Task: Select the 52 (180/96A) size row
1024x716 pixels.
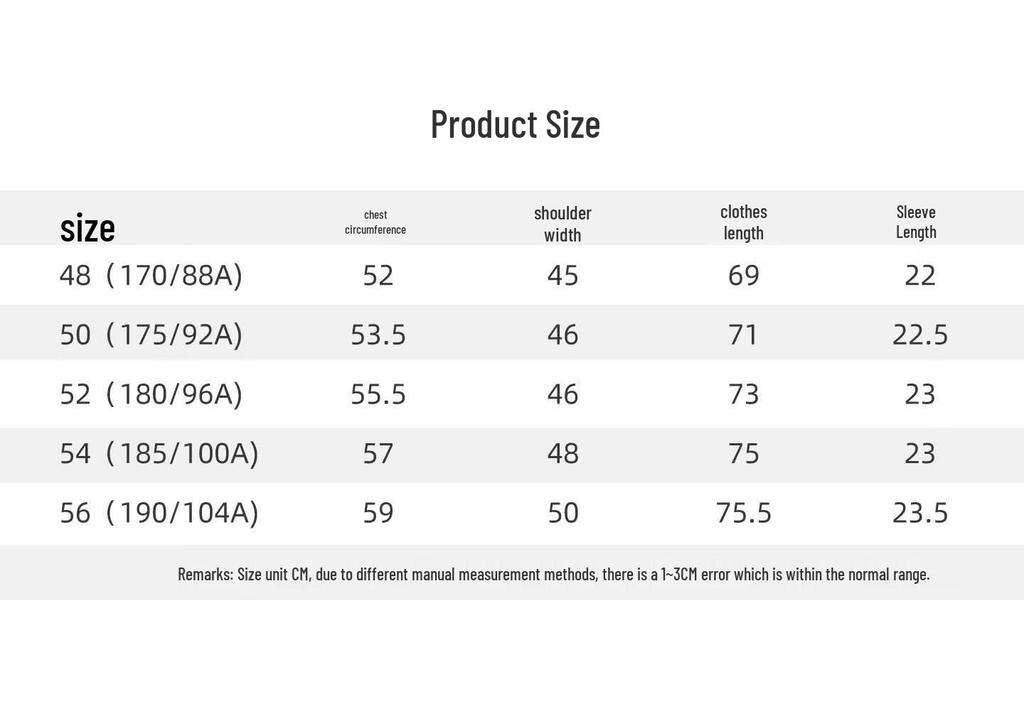Action: point(512,394)
